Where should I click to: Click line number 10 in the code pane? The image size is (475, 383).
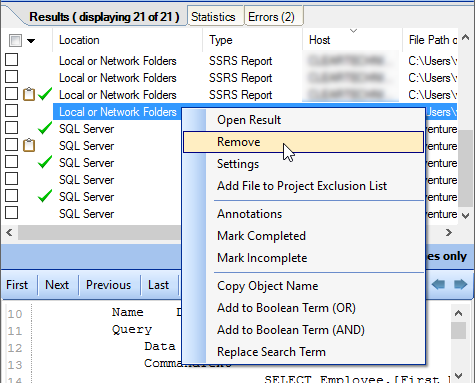tap(15, 314)
